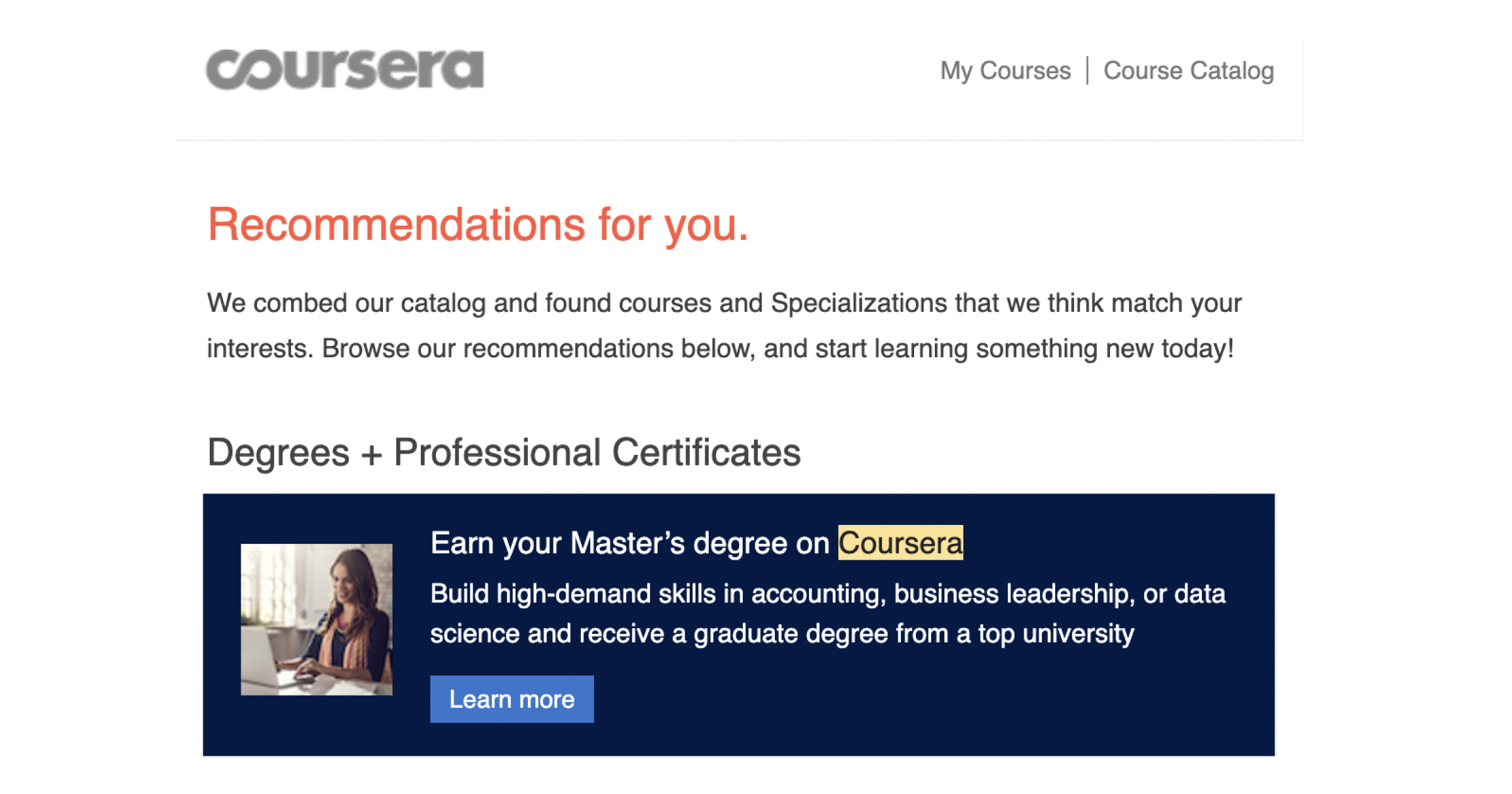
Task: Click the word 'Specializations' in the intro paragraph
Action: click(x=859, y=303)
